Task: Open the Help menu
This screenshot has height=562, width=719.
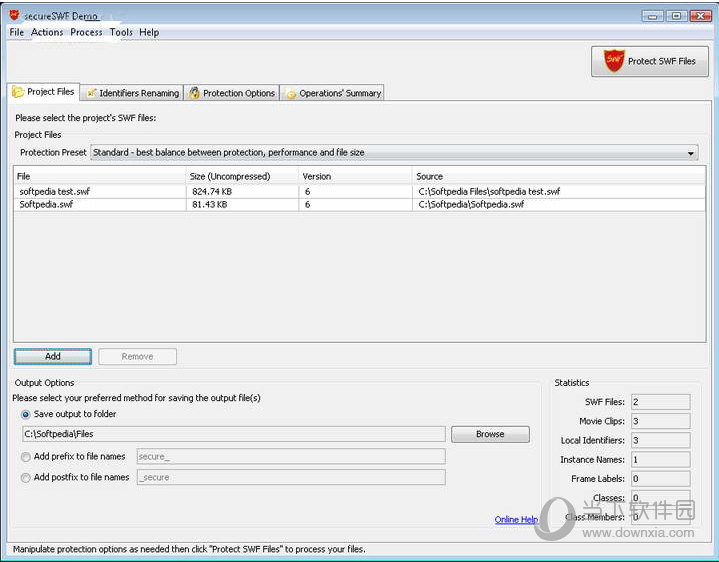Action: click(149, 32)
